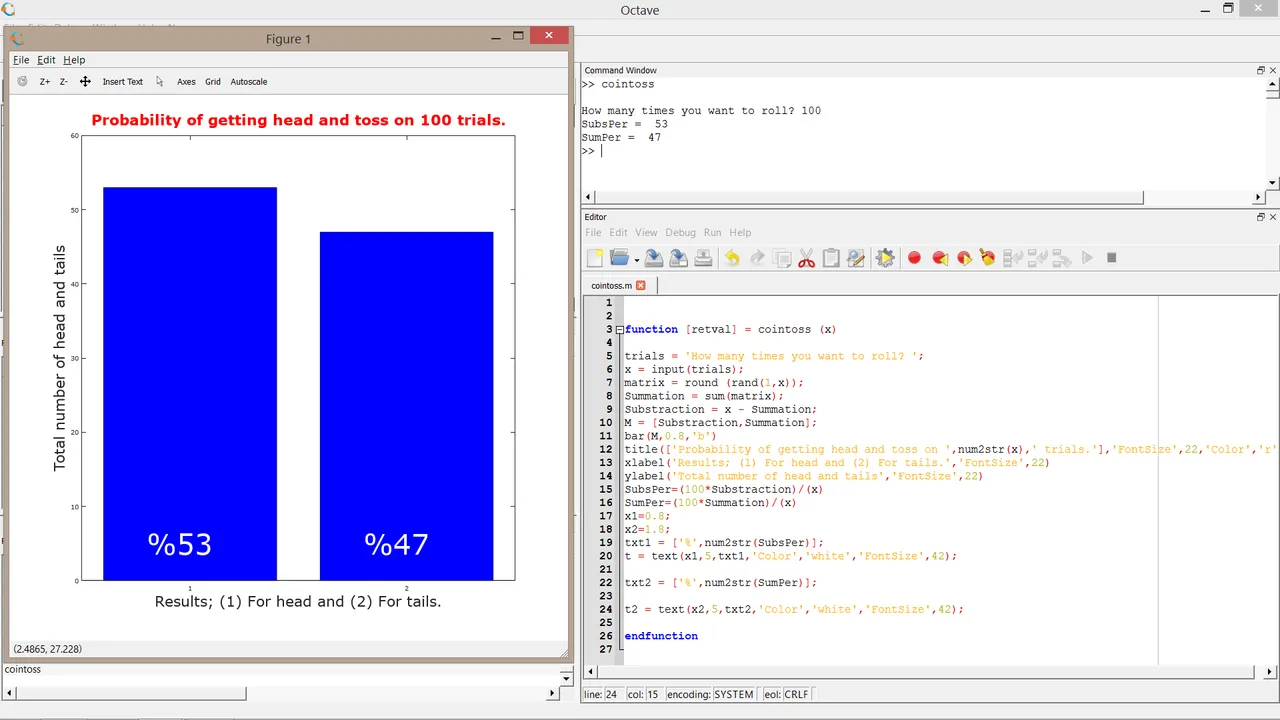The height and width of the screenshot is (720, 1280).
Task: Click the Continue play icon
Action: [1087, 258]
